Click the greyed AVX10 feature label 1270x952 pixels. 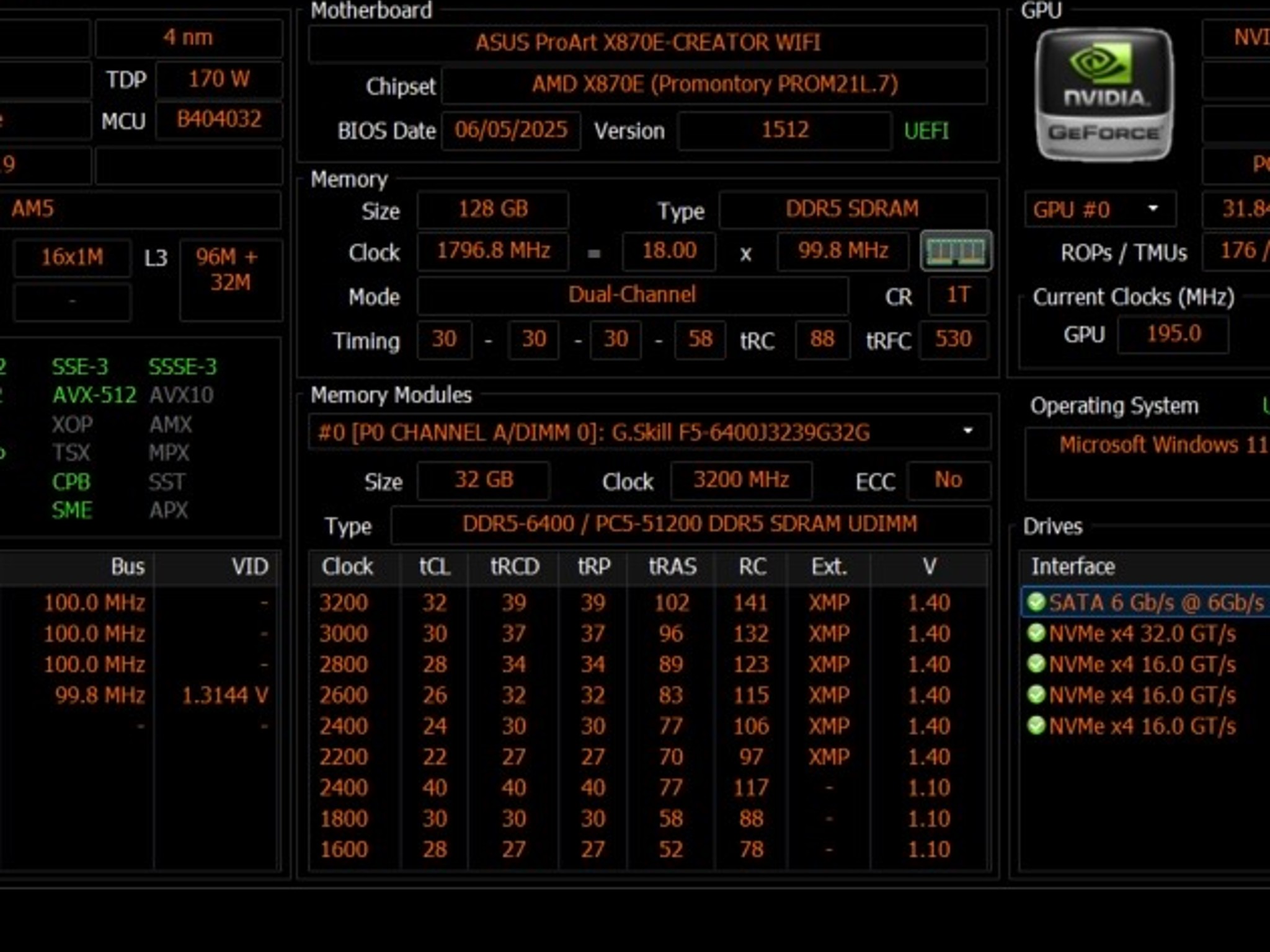point(181,395)
